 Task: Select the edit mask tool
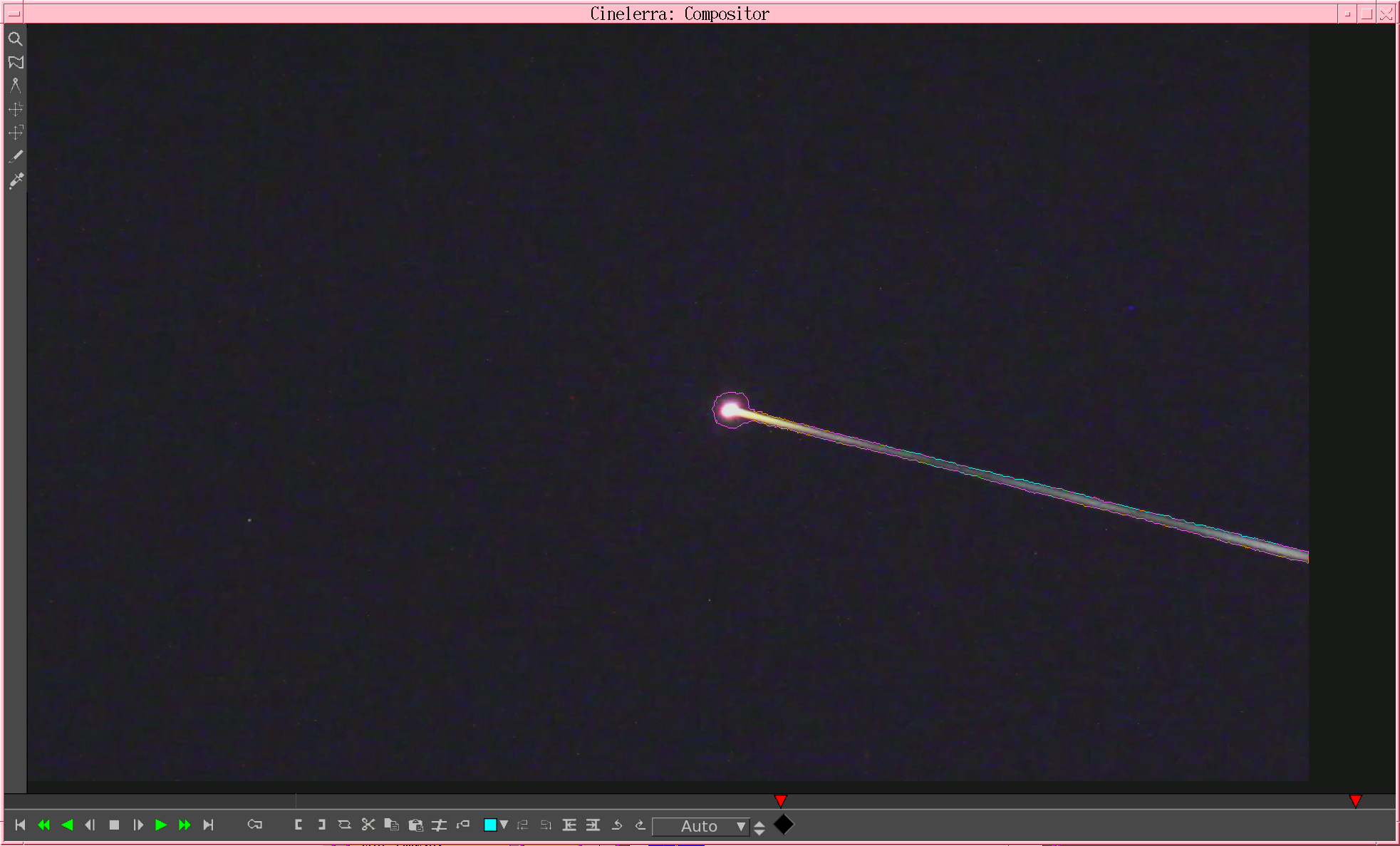point(15,63)
